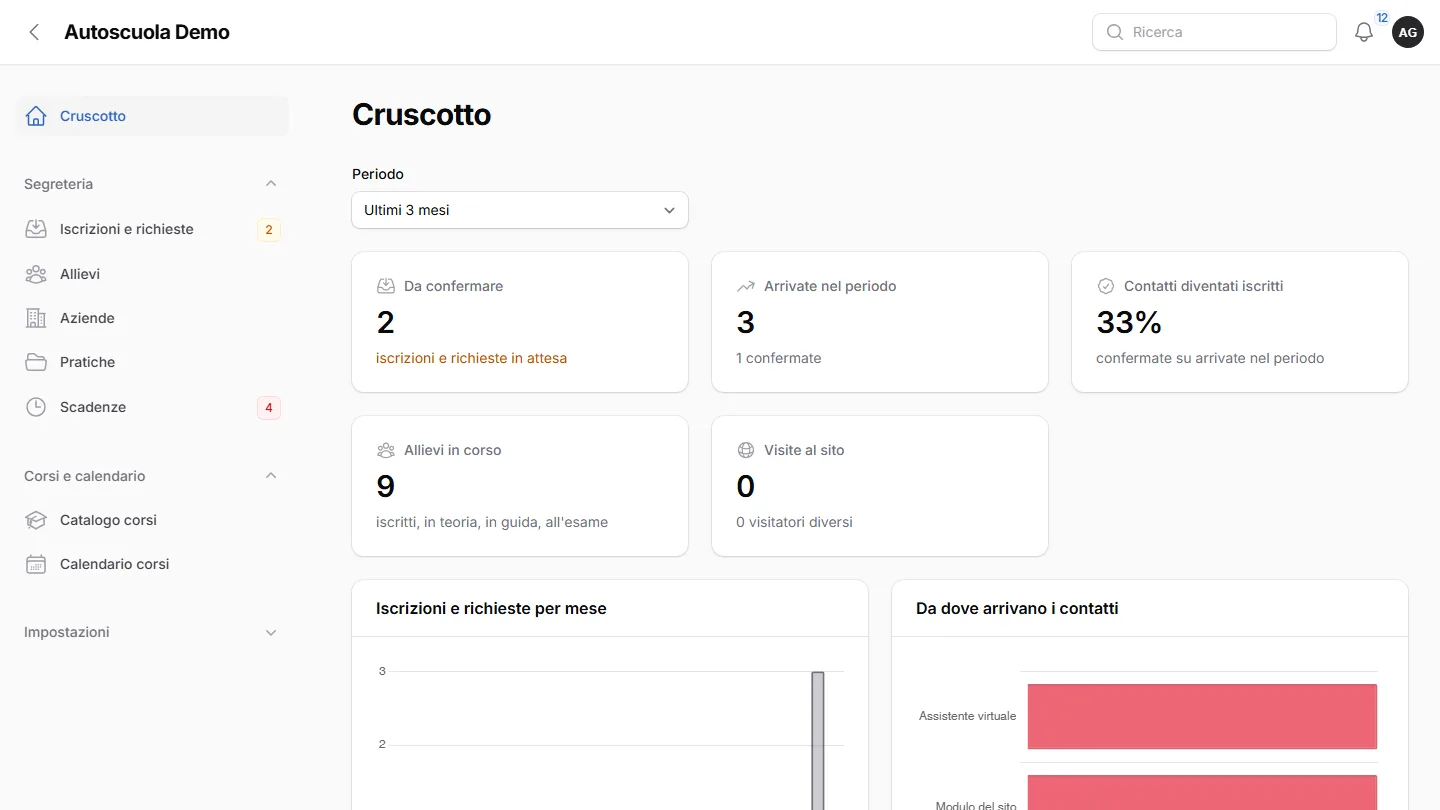Click the 'Autoscuola Demo' title
The height and width of the screenshot is (810, 1440).
(x=147, y=32)
